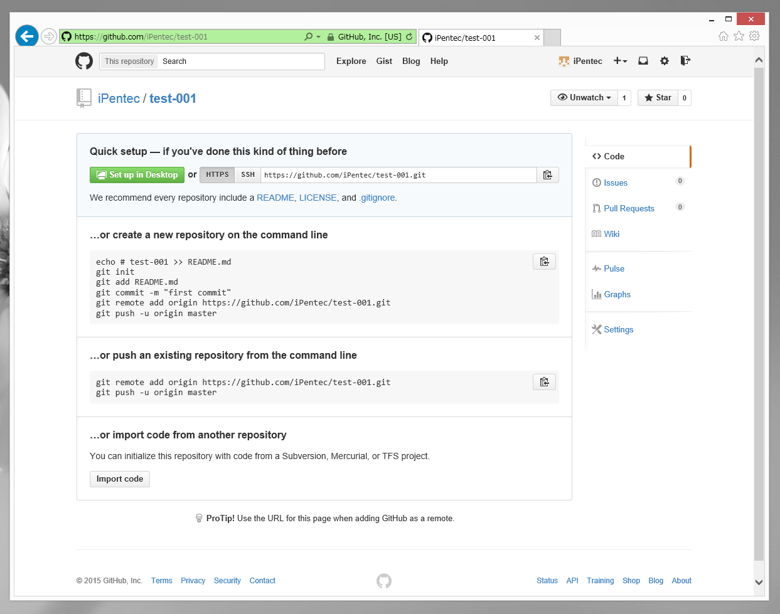780x614 pixels.
Task: Click the stargazers count 0
Action: pos(684,98)
